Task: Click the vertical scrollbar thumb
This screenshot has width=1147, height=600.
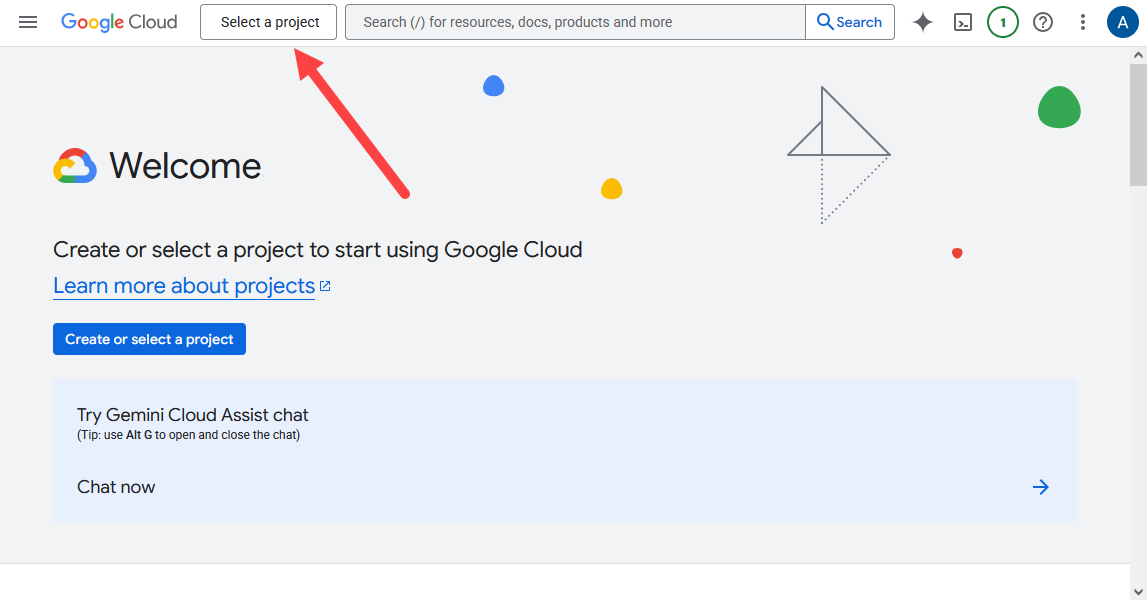Action: tap(1138, 125)
